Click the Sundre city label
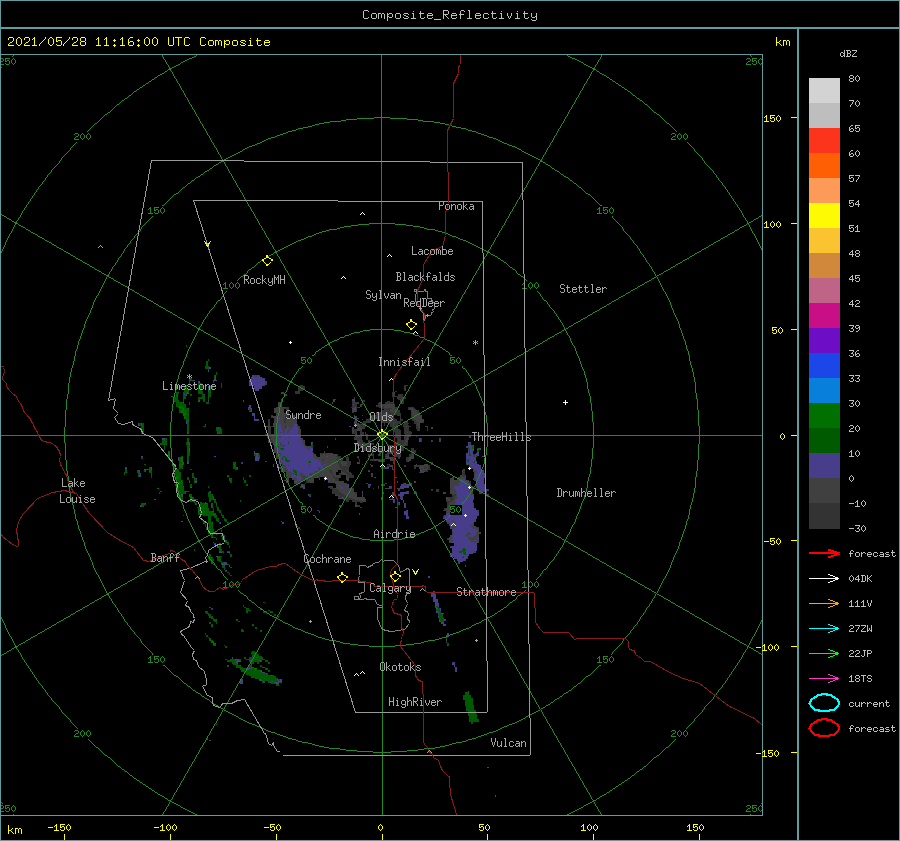Screen dimensions: 900x841 pos(303,414)
